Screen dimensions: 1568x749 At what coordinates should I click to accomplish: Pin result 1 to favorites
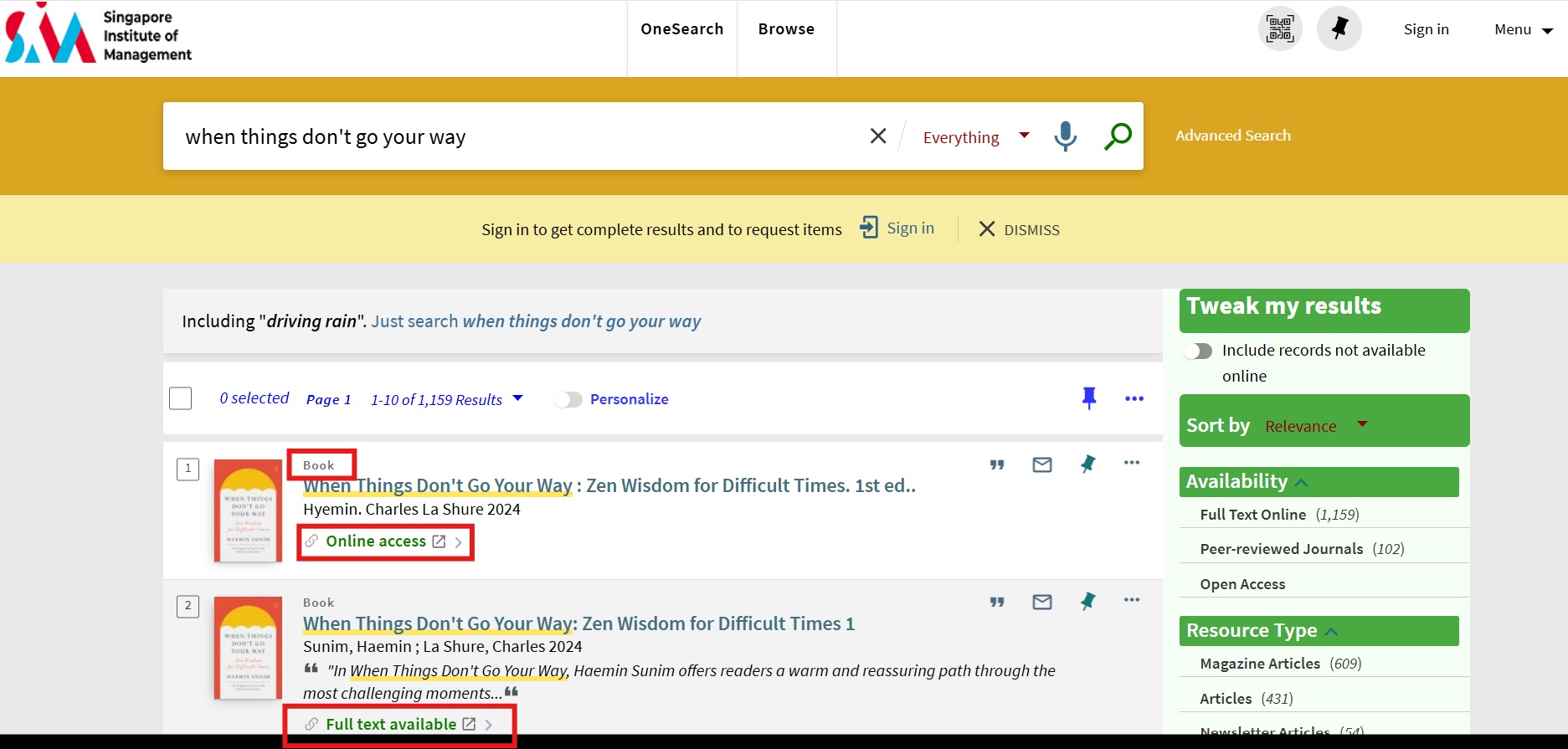click(1087, 464)
